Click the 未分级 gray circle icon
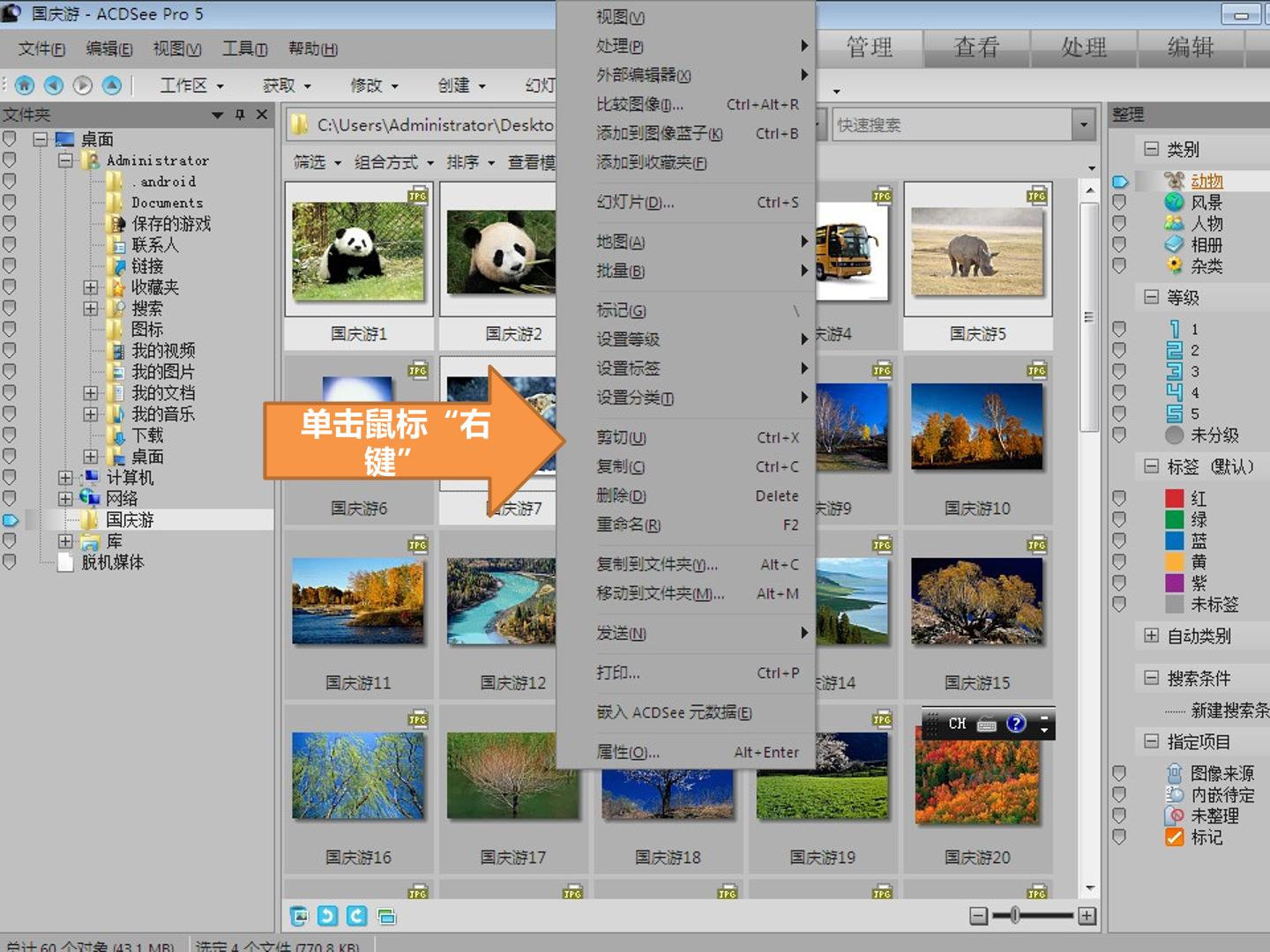The image size is (1270, 952). pyautogui.click(x=1174, y=435)
